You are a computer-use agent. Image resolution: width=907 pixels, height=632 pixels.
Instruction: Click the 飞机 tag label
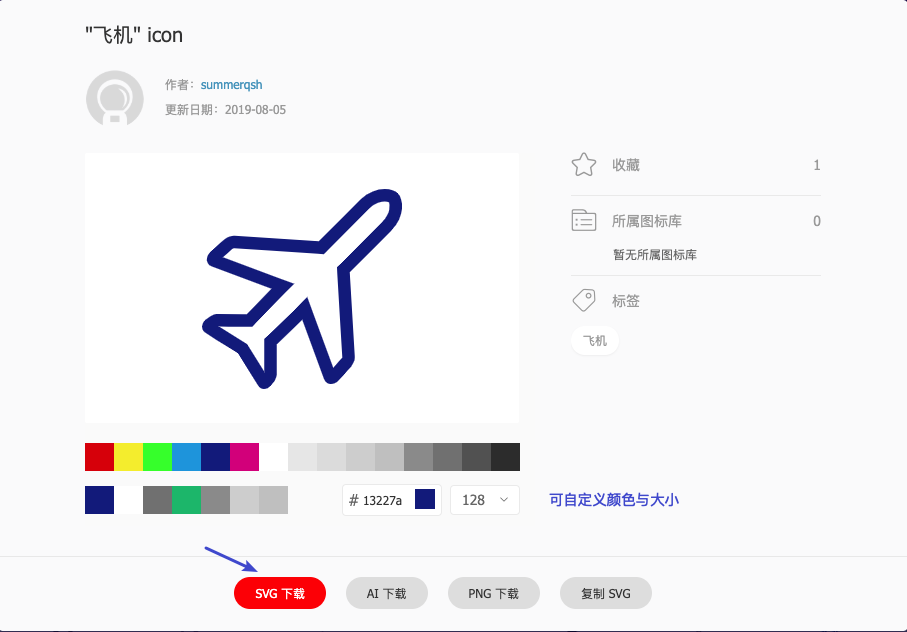point(594,340)
